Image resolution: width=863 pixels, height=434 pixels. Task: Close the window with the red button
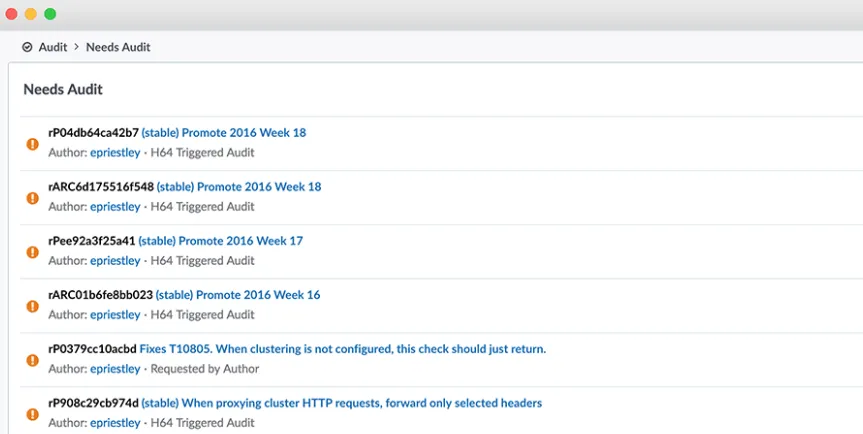tap(11, 14)
